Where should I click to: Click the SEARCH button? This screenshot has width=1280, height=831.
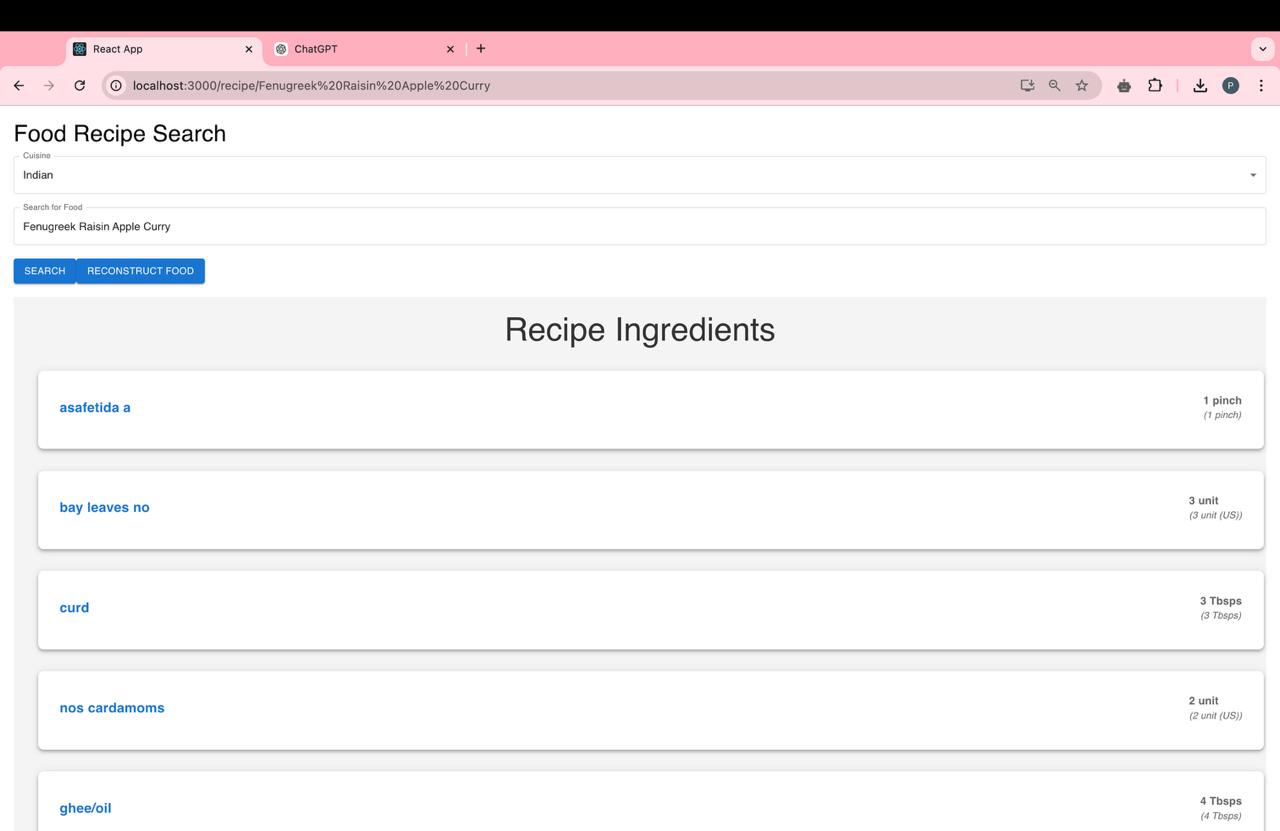click(x=45, y=271)
